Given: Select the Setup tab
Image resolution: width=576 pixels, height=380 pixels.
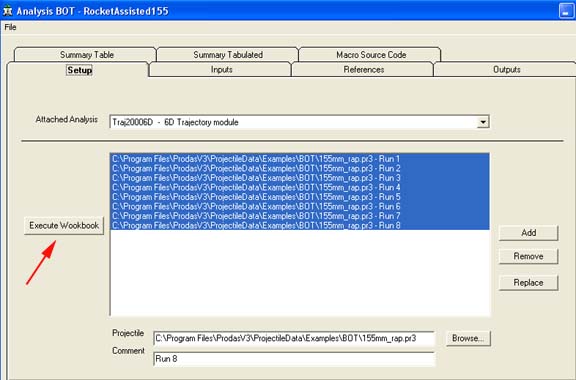Looking at the screenshot, I should pyautogui.click(x=79, y=70).
